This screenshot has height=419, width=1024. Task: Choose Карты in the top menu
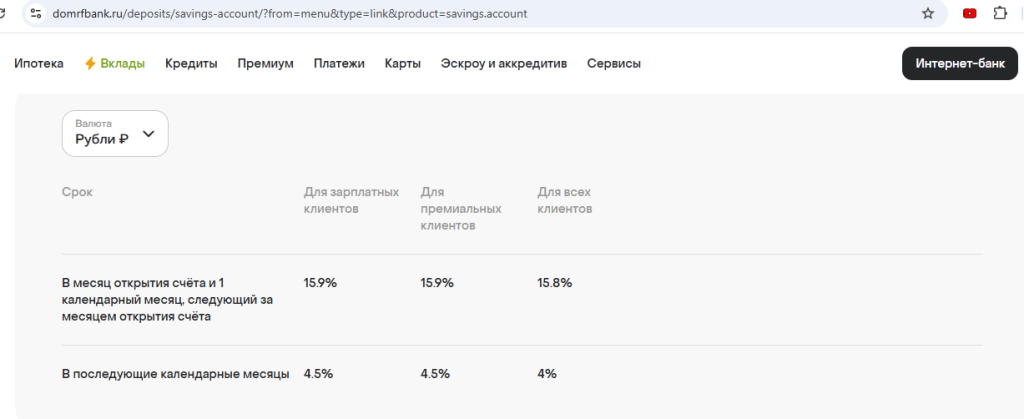pyautogui.click(x=402, y=63)
